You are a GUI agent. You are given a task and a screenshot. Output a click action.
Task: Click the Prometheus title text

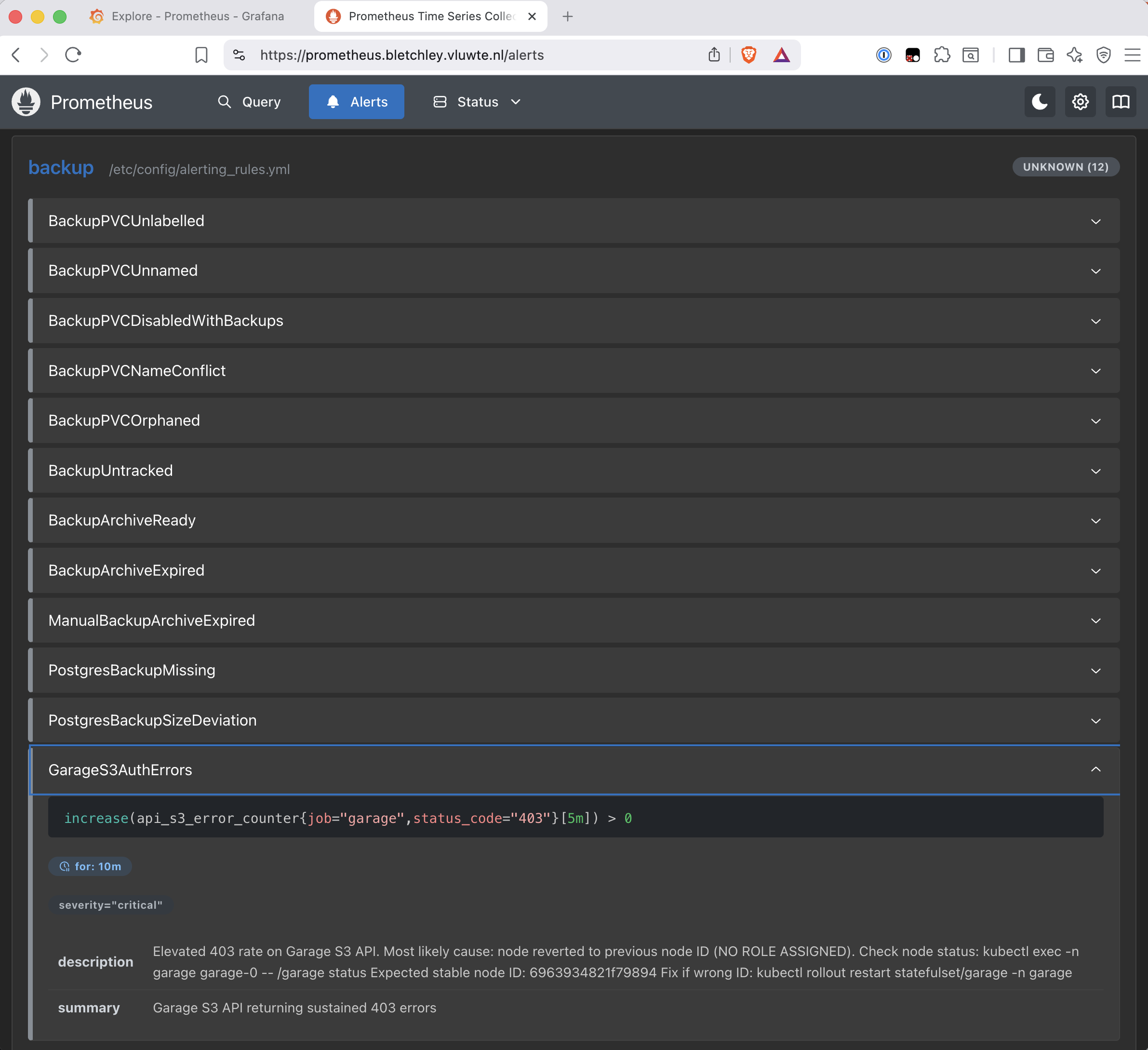click(101, 102)
